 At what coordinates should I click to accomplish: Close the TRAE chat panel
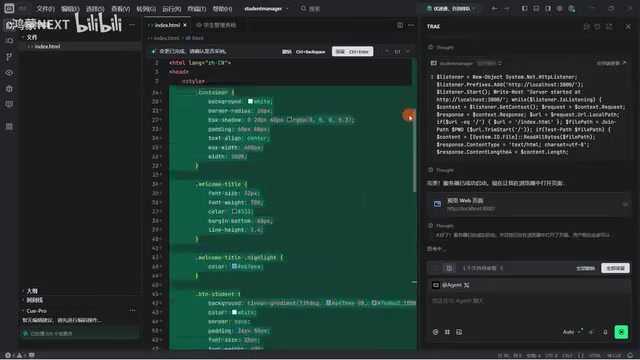(628, 27)
